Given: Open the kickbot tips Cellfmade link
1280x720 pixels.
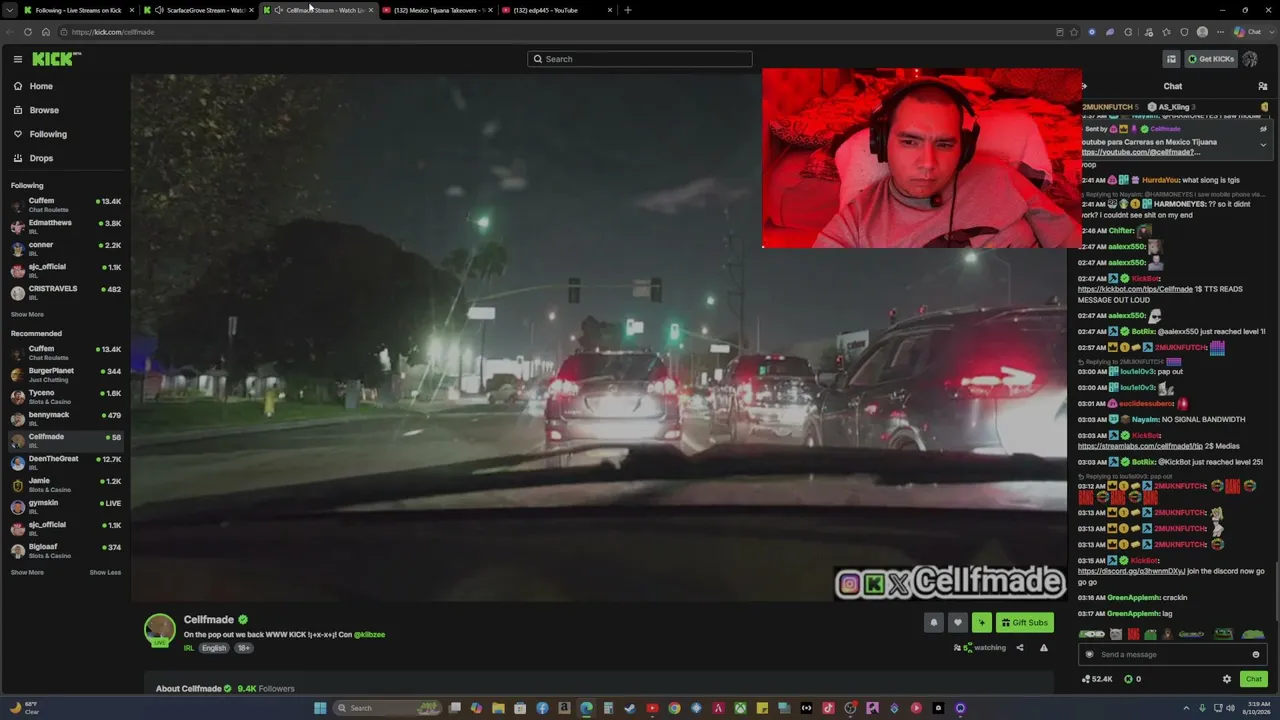Looking at the screenshot, I should pyautogui.click(x=1135, y=289).
